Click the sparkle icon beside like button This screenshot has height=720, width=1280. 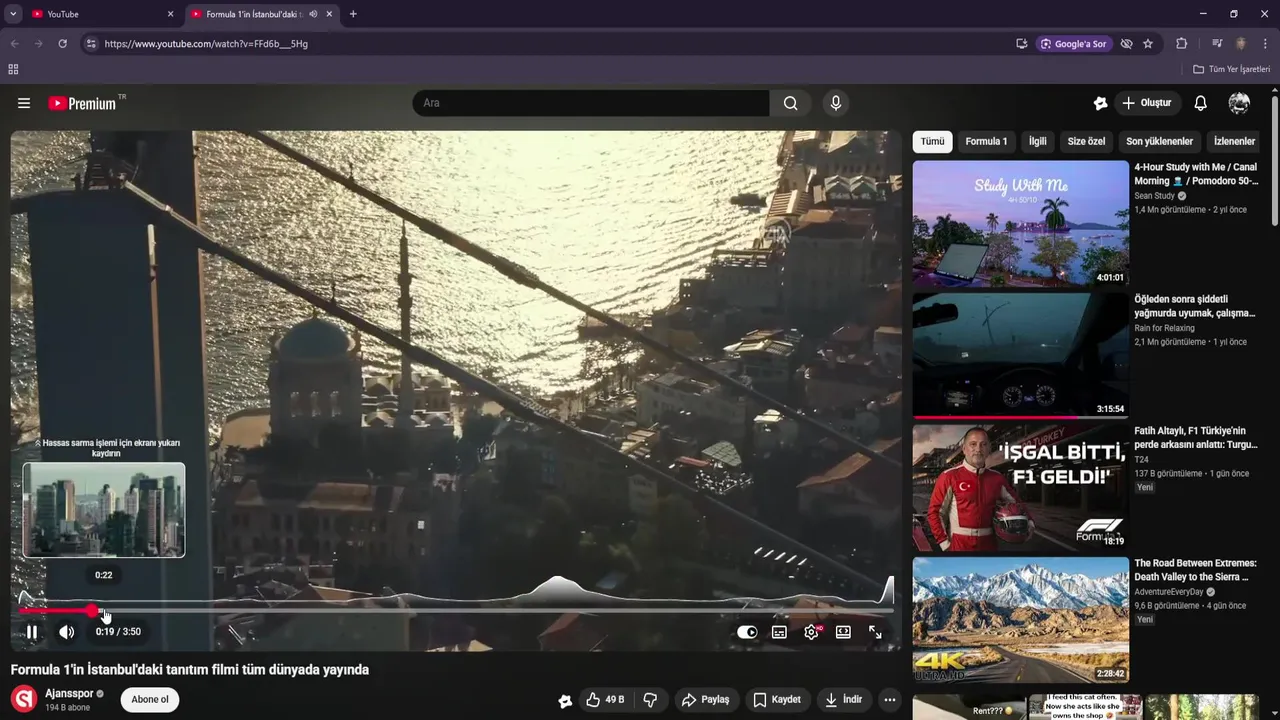tap(565, 700)
